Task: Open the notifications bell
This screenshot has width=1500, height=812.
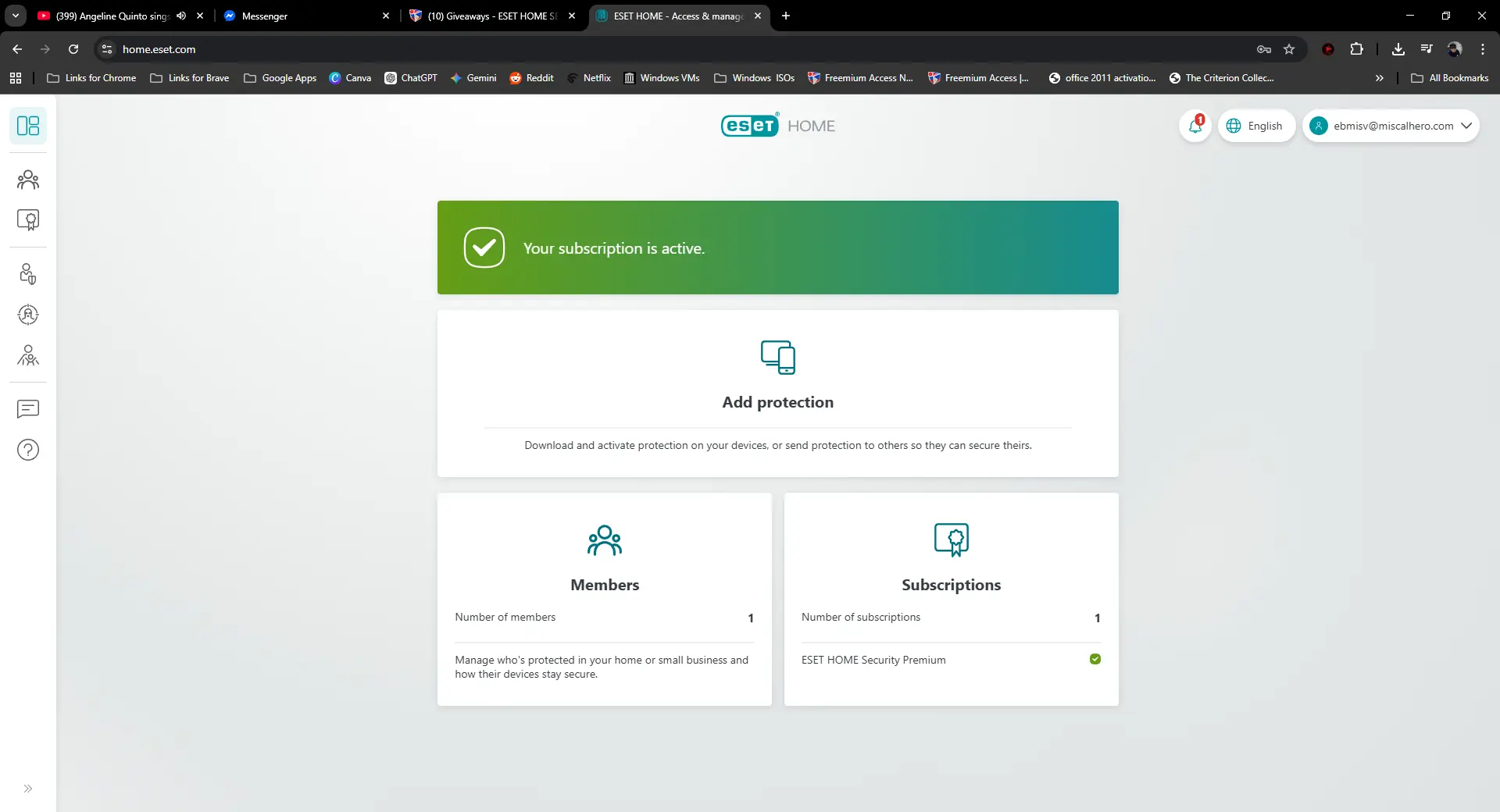Action: point(1195,126)
